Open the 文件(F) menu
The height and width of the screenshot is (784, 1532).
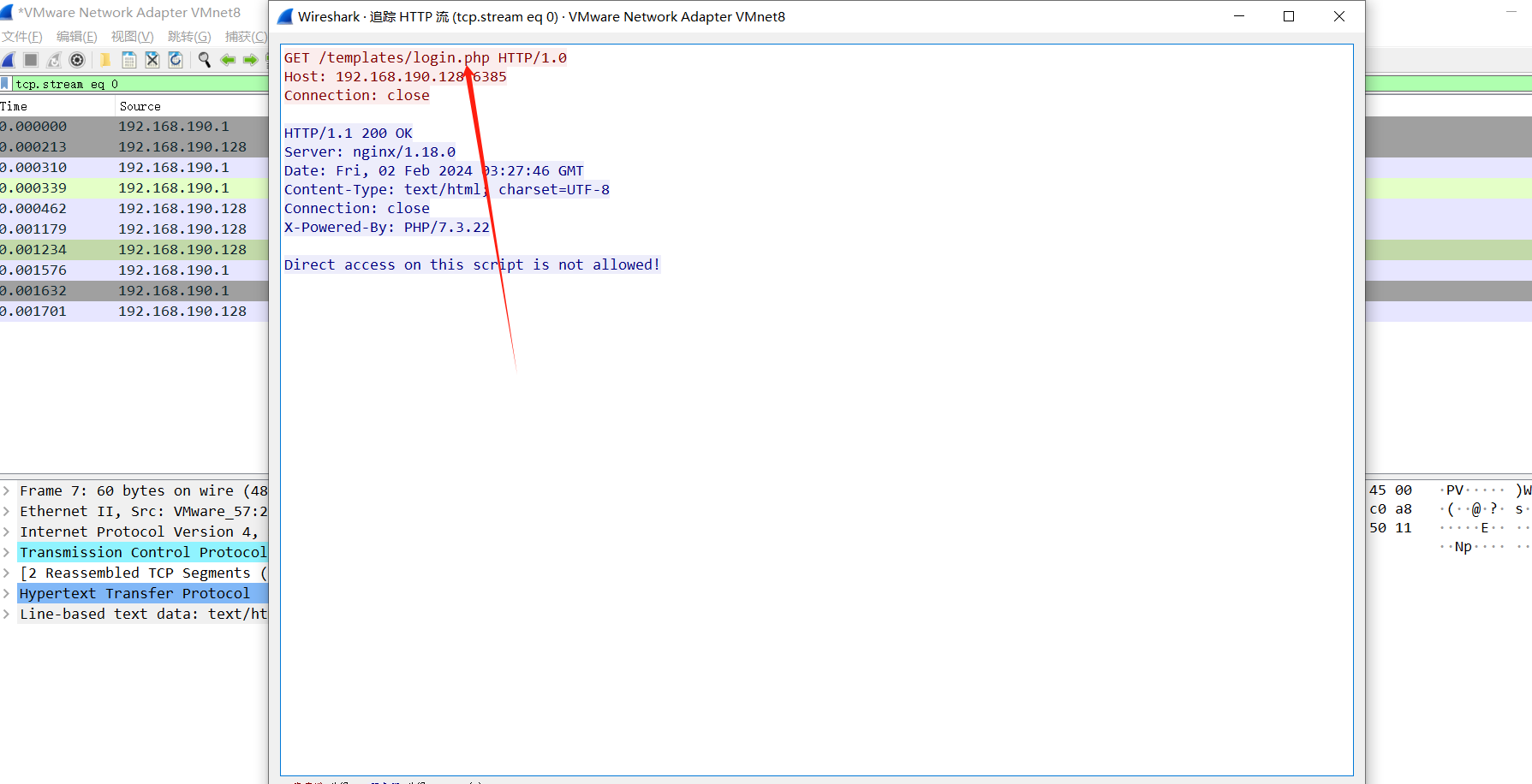click(21, 37)
